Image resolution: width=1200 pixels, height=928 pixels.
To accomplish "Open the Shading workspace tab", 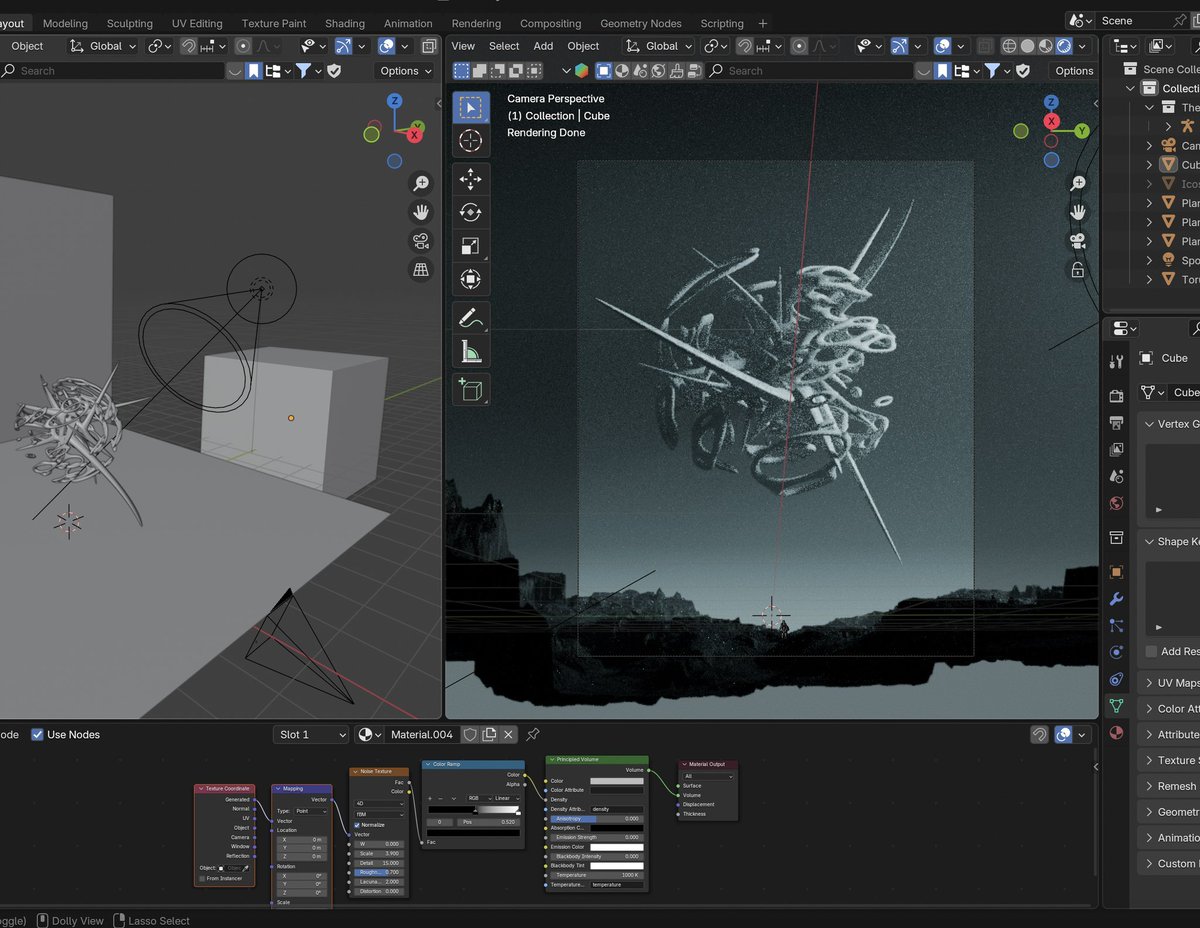I will click(x=345, y=23).
